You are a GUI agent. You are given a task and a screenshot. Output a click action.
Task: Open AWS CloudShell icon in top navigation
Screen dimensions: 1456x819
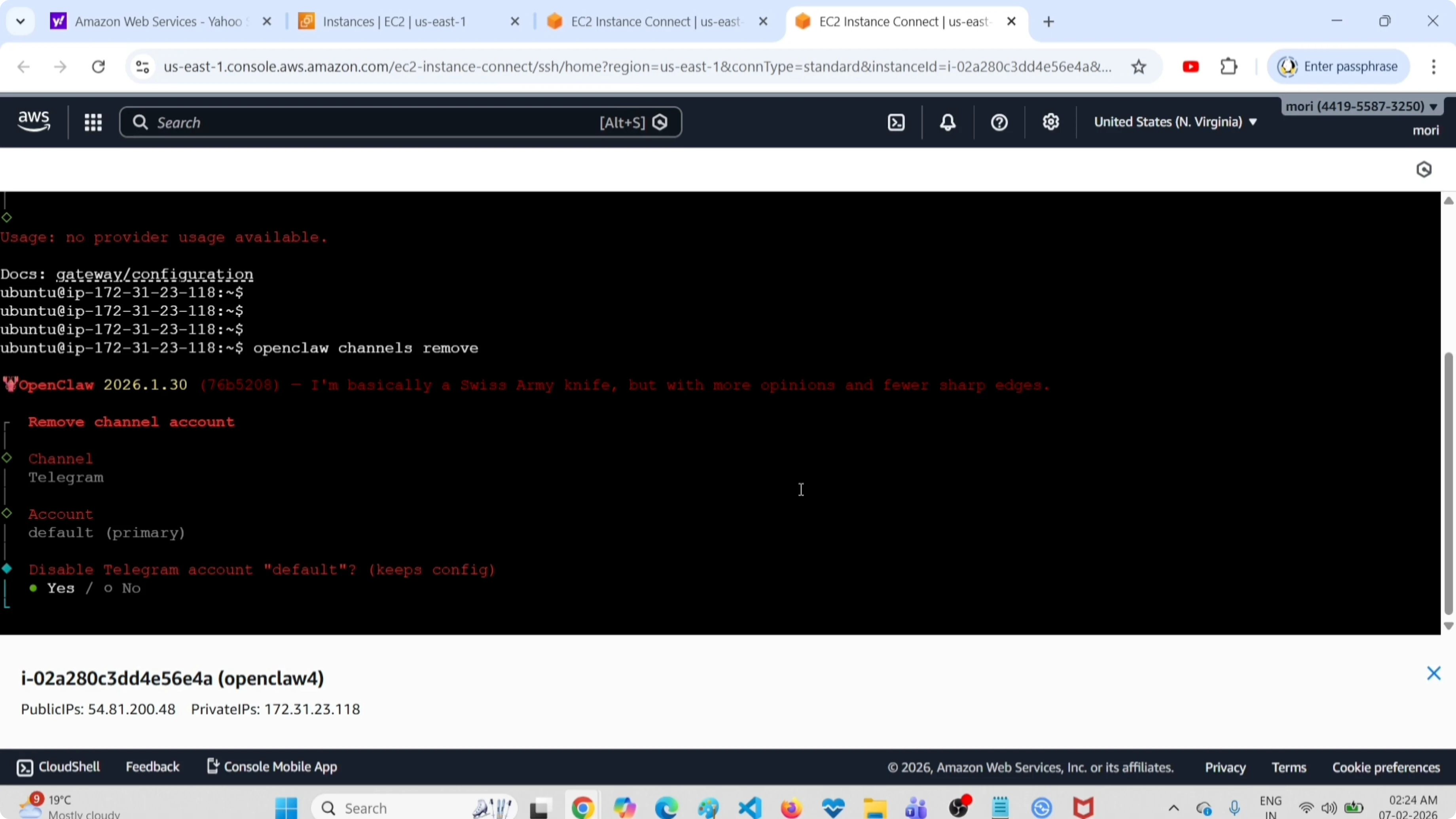(x=897, y=123)
